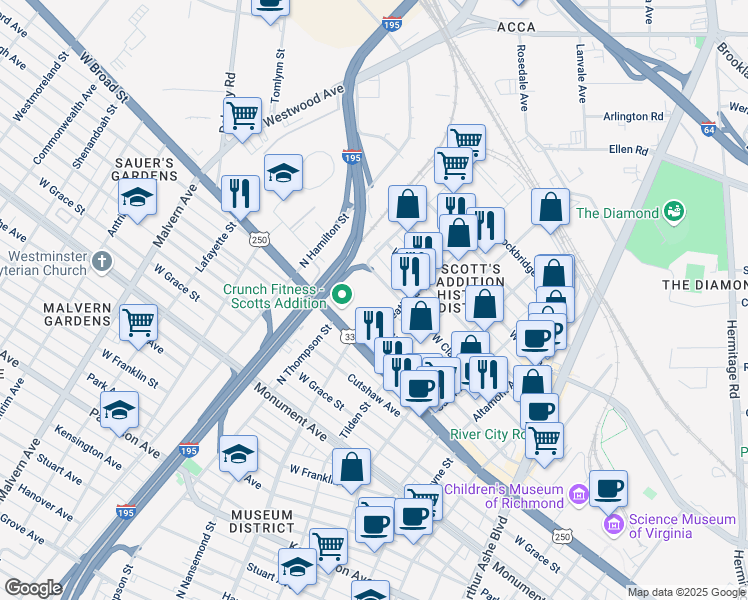Viewport: 748px width, 600px height.
Task: Select the MALVERN GARDENS label
Action: (77, 314)
